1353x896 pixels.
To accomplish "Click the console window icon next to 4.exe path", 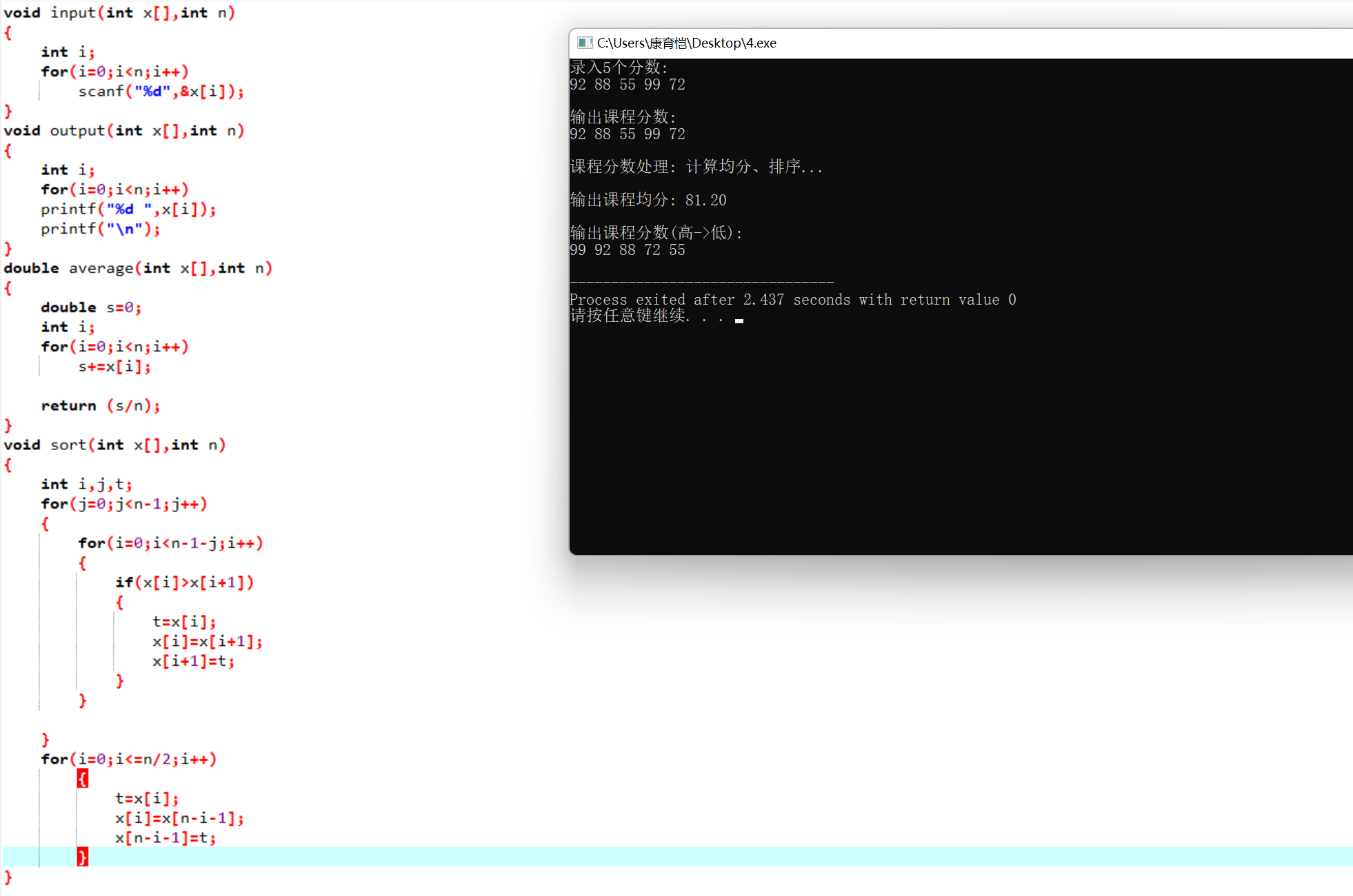I will [x=585, y=43].
